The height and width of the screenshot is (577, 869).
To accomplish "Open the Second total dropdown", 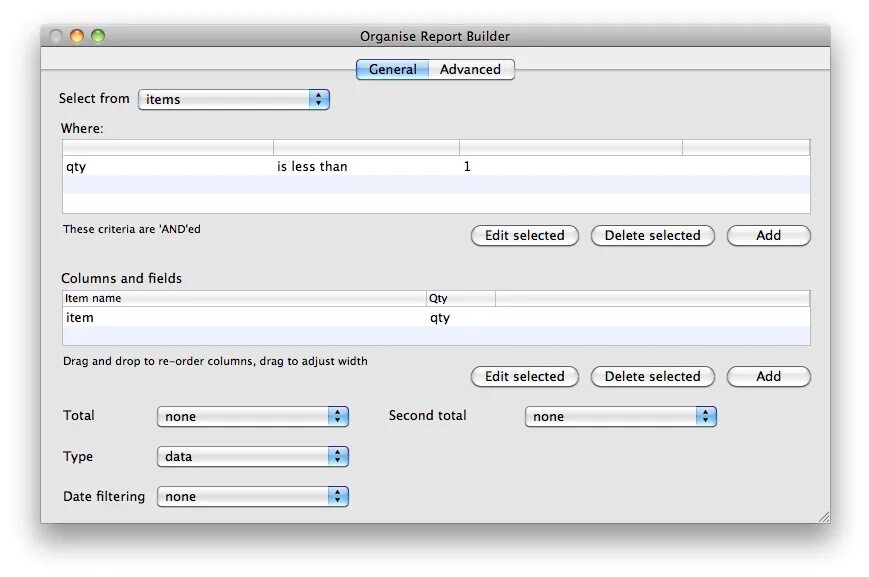I will [x=620, y=416].
